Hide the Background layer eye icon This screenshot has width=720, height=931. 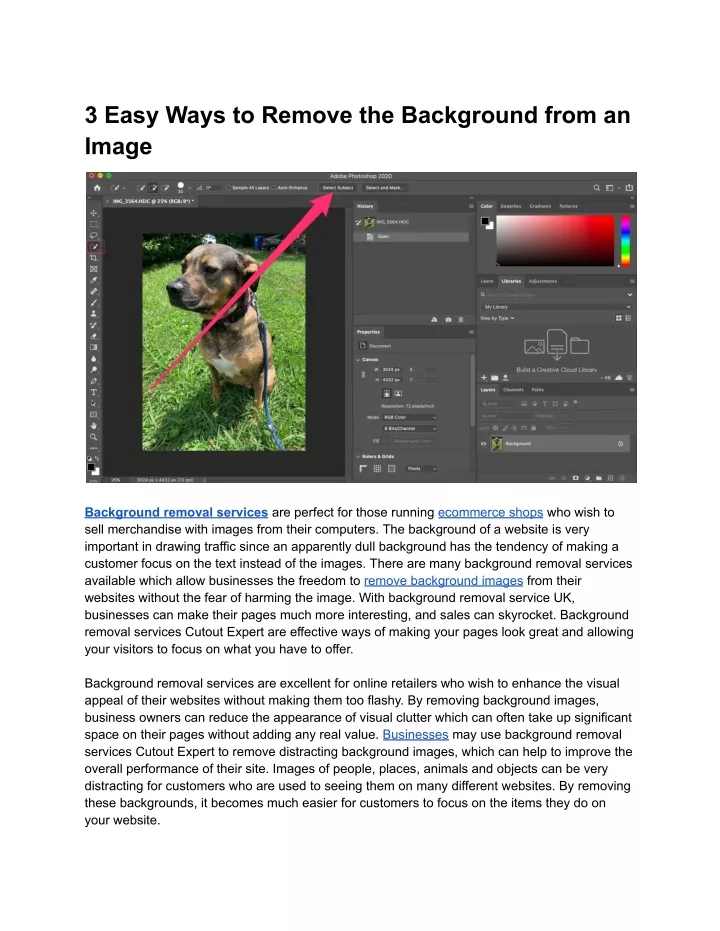483,444
